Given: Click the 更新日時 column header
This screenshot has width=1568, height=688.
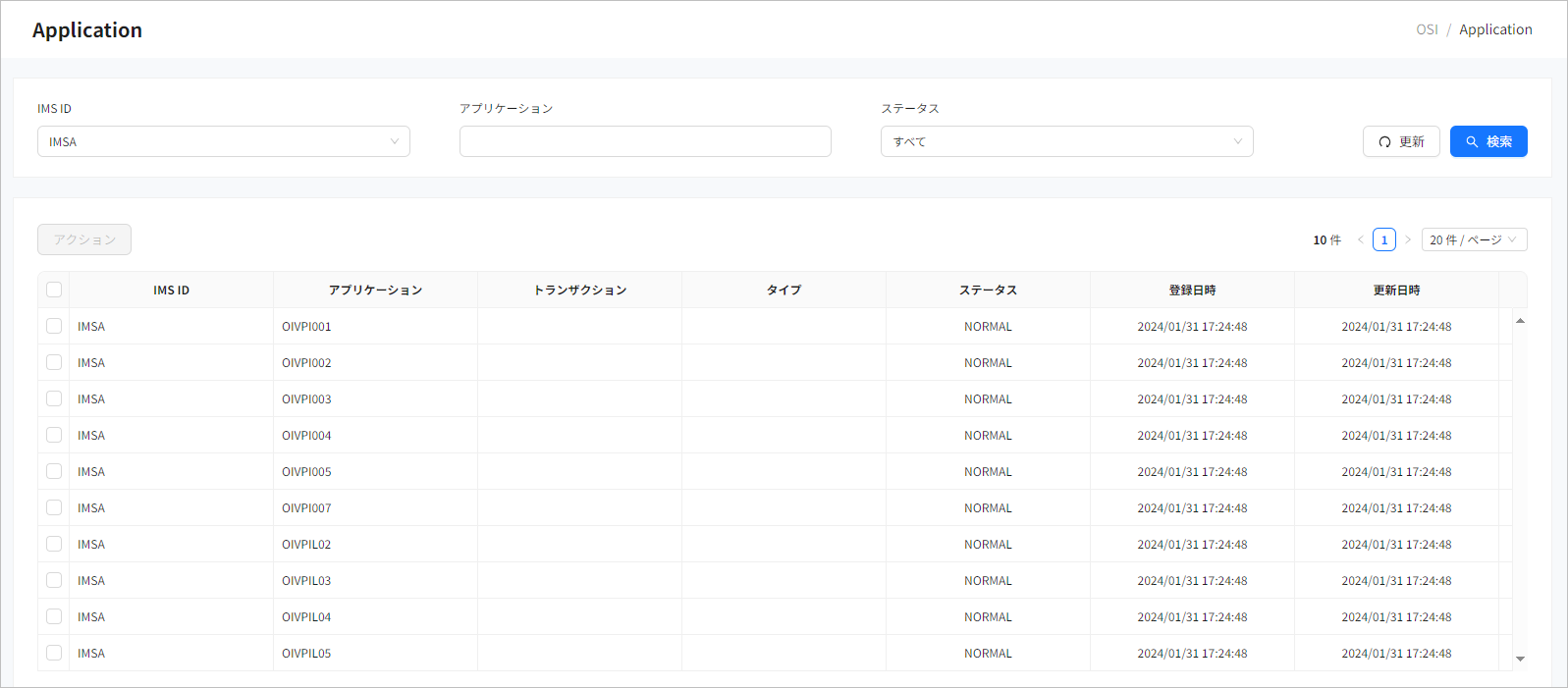Looking at the screenshot, I should (1396, 290).
